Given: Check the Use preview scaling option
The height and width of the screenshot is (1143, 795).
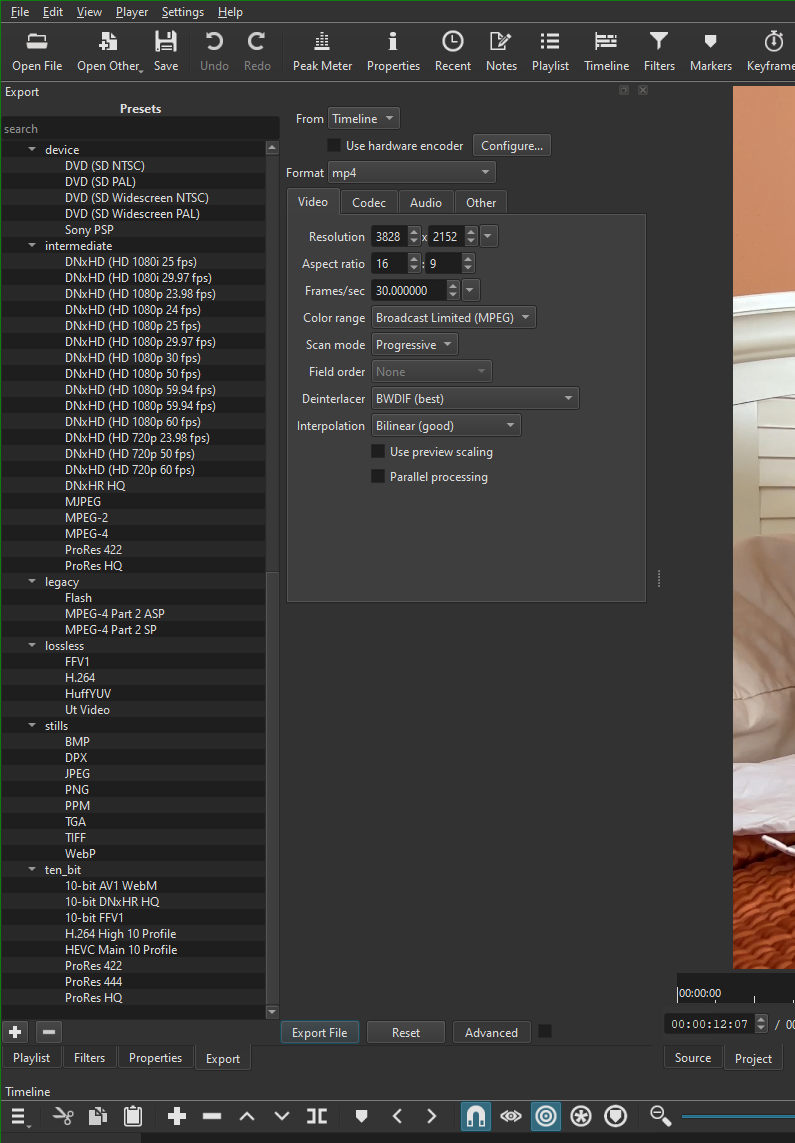Looking at the screenshot, I should [x=378, y=452].
